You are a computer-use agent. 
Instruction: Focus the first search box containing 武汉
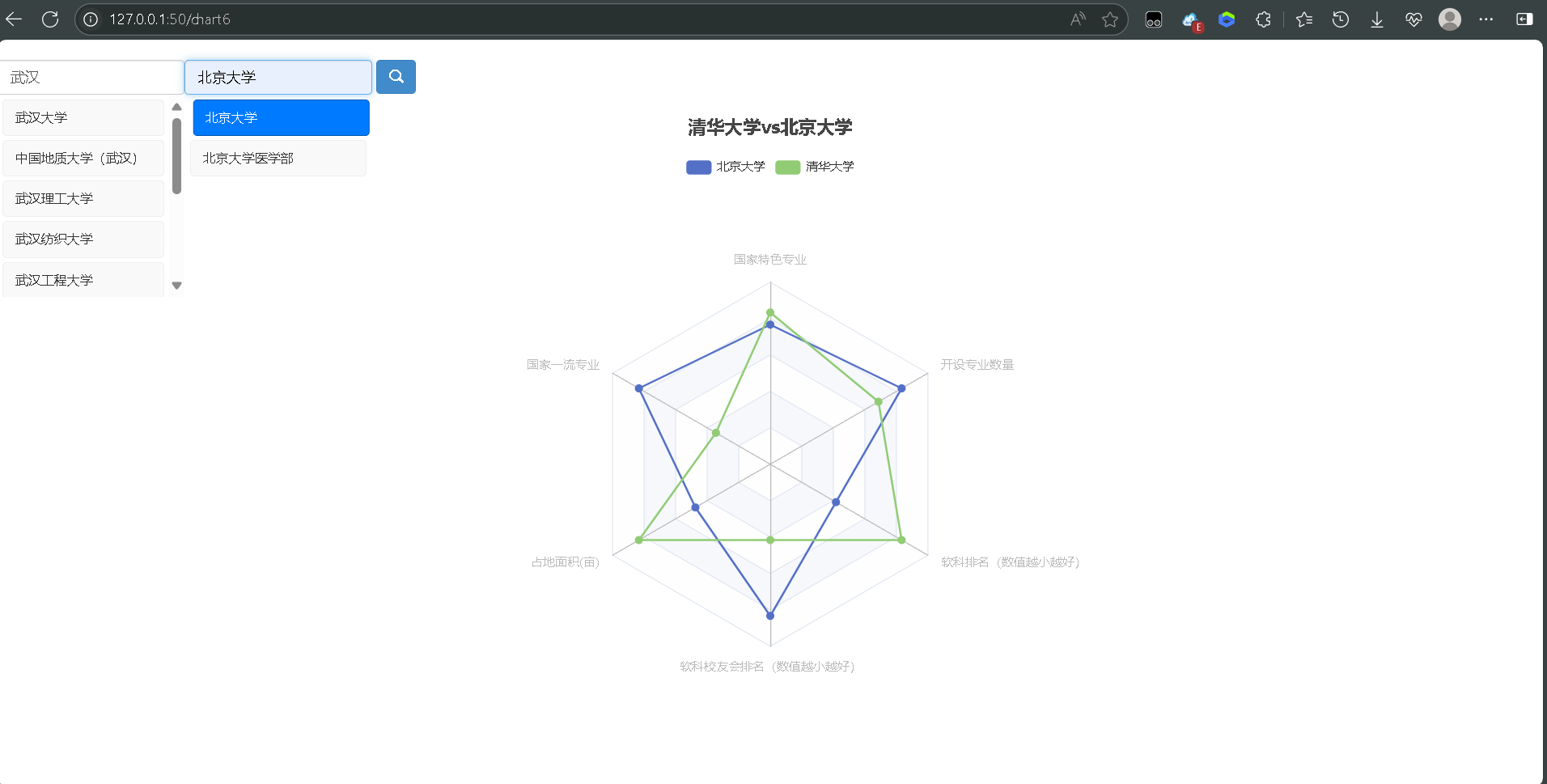point(91,77)
